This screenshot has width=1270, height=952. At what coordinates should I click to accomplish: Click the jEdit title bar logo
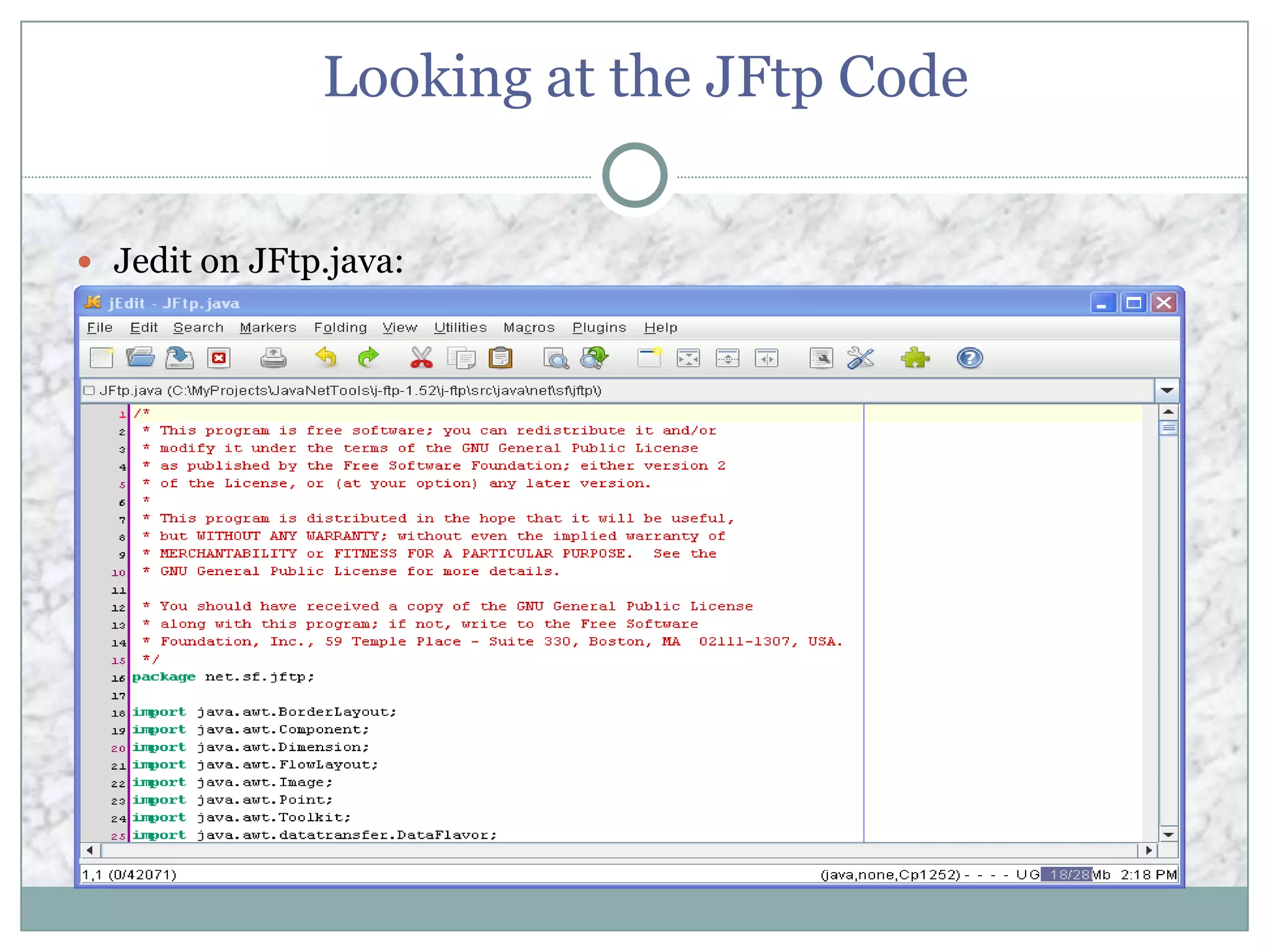pyautogui.click(x=93, y=302)
